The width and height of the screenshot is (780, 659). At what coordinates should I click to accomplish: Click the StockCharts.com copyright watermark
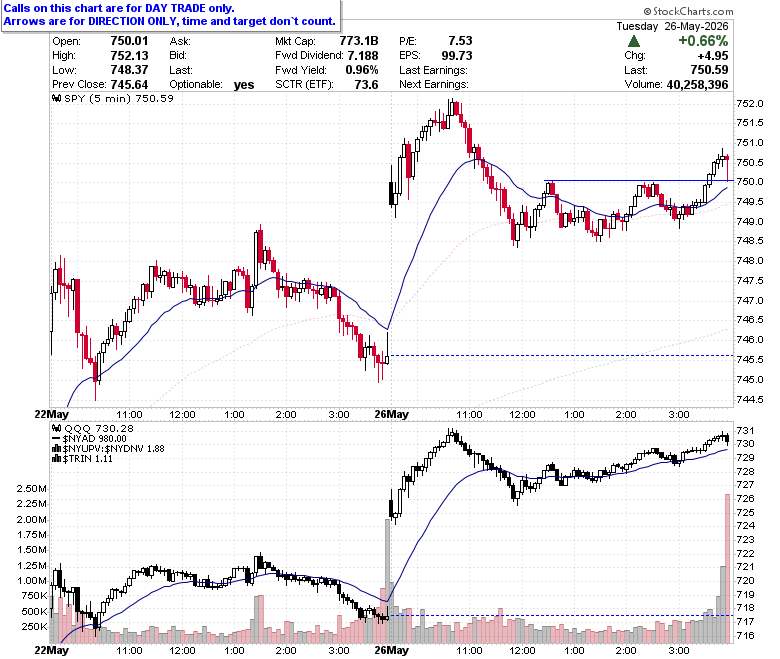pyautogui.click(x=688, y=11)
